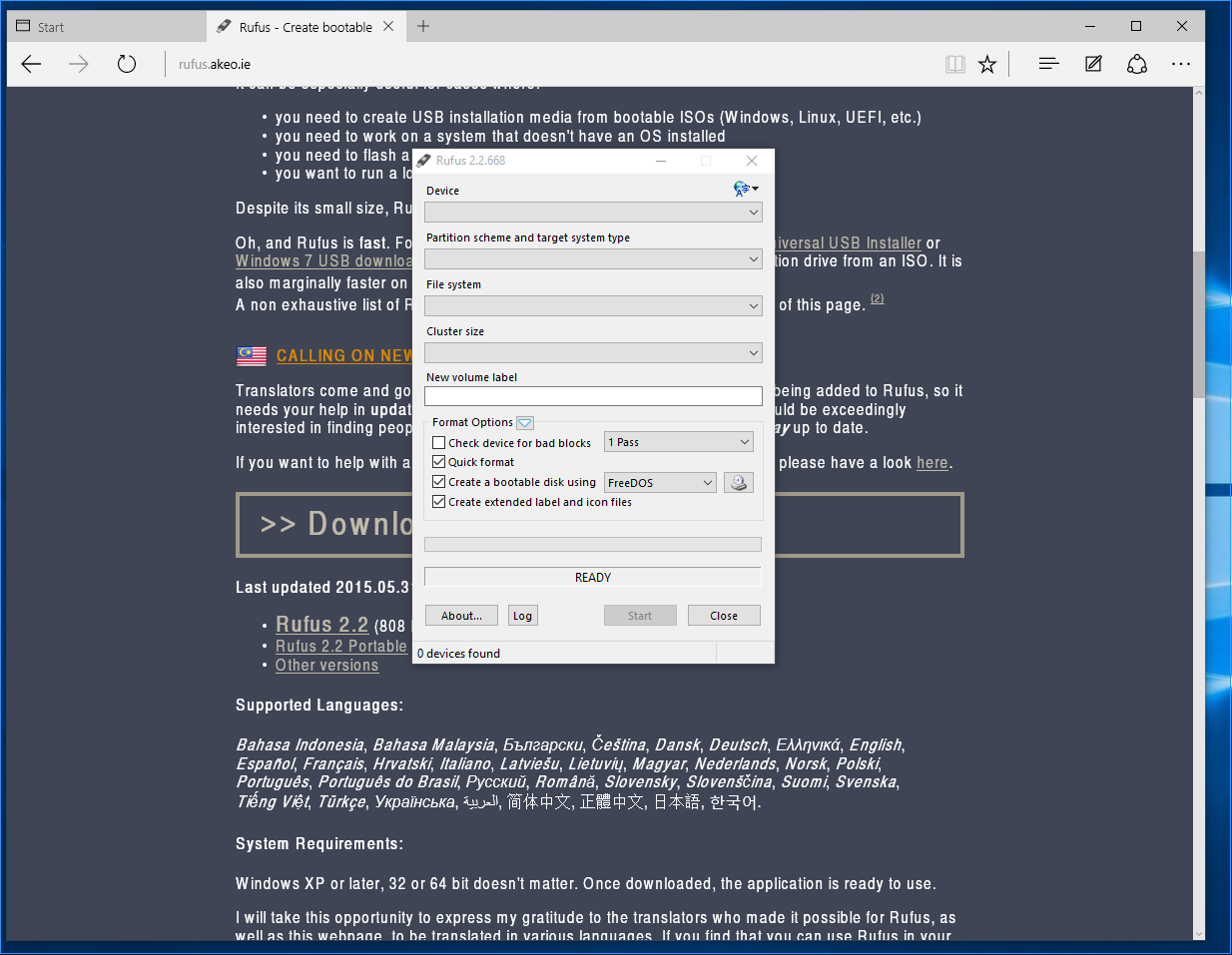Viewport: 1232px width, 955px height.
Task: Open Edge Share icon
Action: point(1137,64)
